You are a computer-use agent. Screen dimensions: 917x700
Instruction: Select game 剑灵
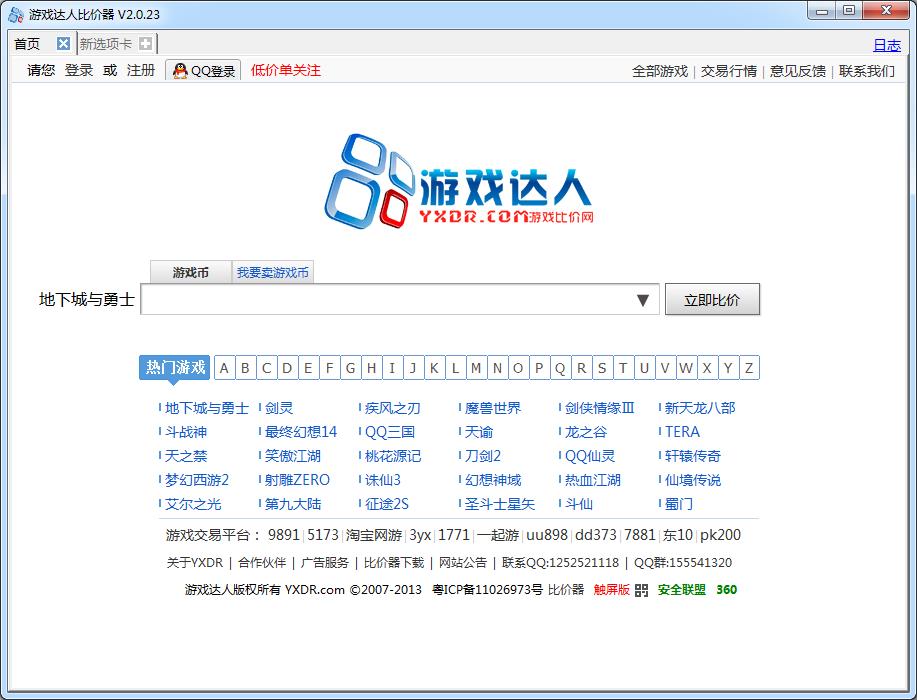tap(279, 408)
